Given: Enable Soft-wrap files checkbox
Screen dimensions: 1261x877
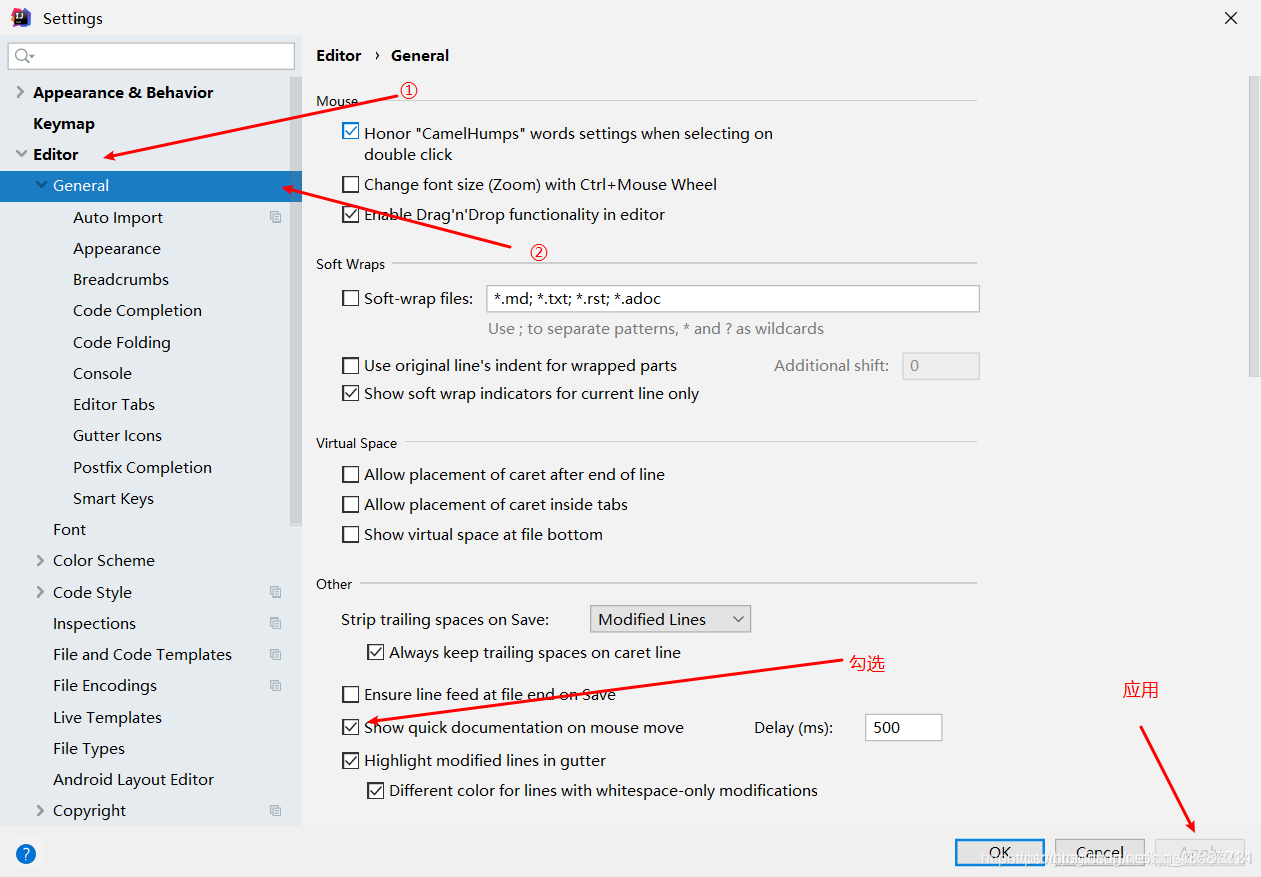Looking at the screenshot, I should click(x=350, y=298).
